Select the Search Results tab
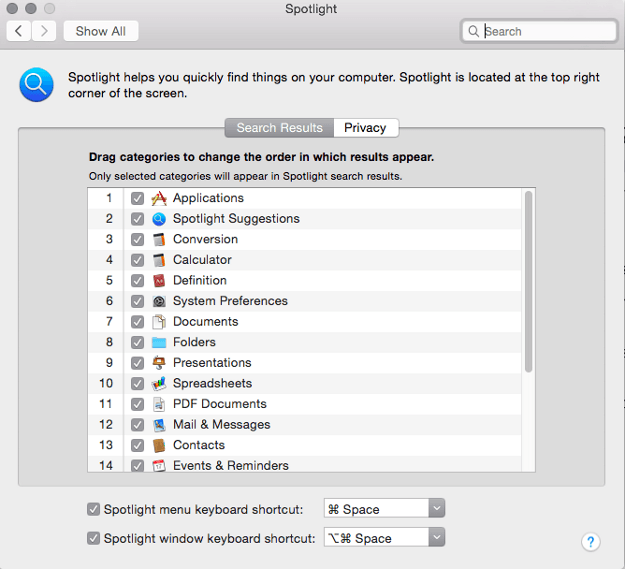 coord(279,128)
